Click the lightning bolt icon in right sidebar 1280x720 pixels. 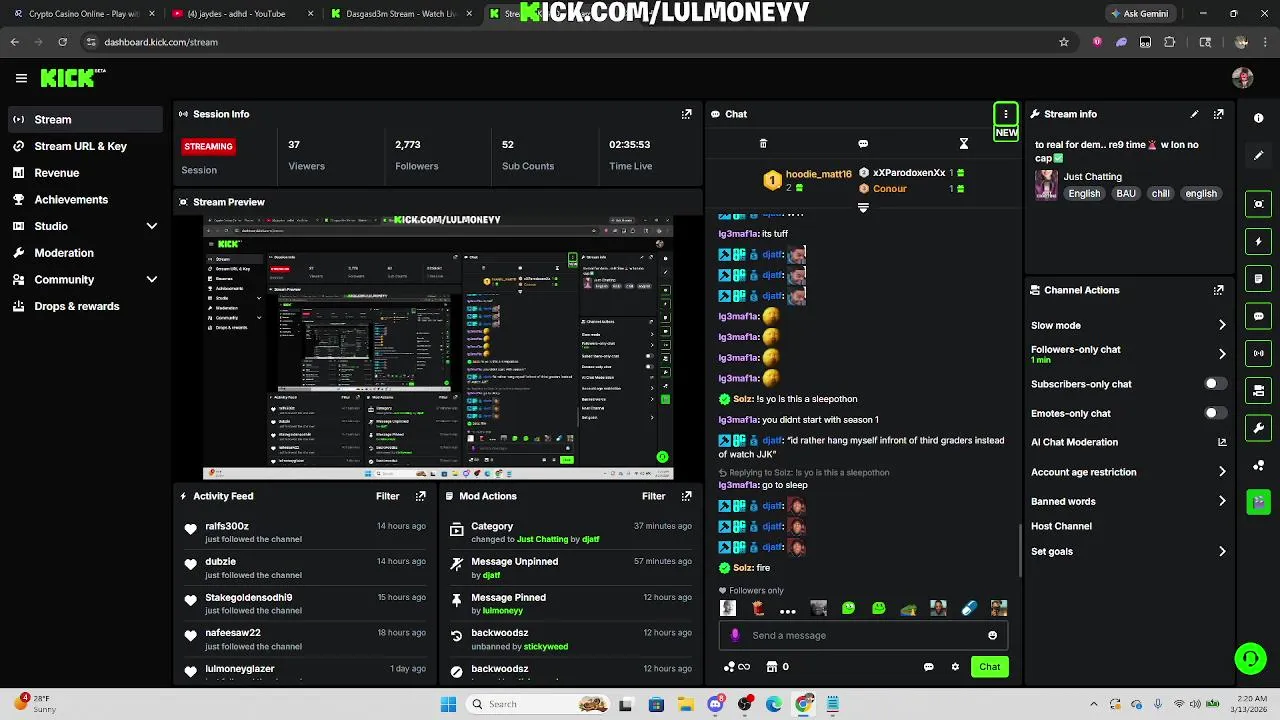(x=1258, y=241)
